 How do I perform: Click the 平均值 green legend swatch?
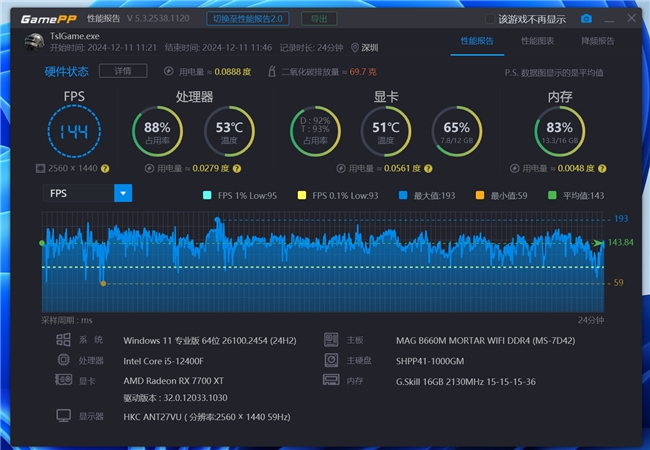(x=552, y=195)
